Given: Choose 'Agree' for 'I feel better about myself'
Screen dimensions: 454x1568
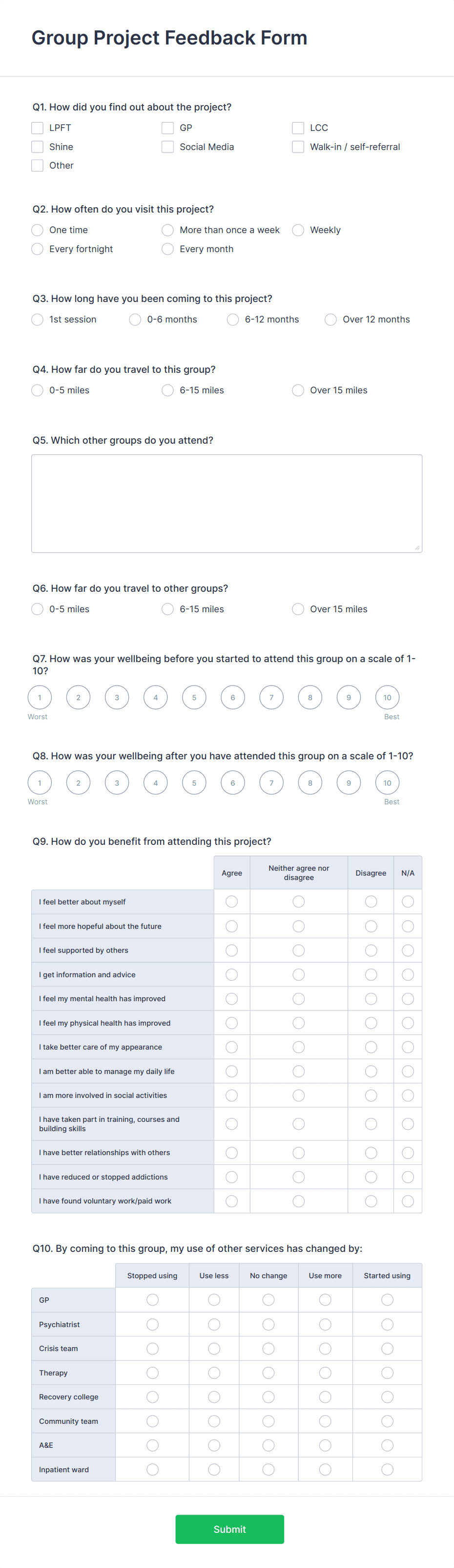Looking at the screenshot, I should pos(231,902).
